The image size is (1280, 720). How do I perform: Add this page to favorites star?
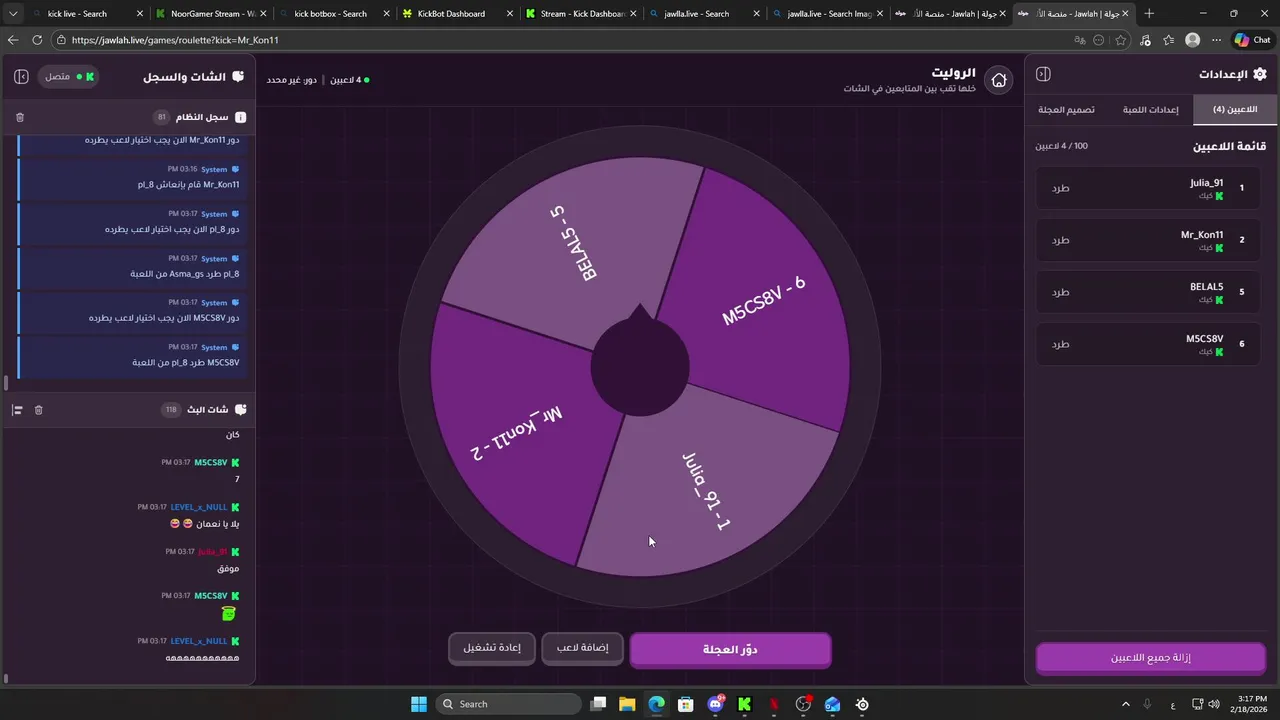point(1121,40)
